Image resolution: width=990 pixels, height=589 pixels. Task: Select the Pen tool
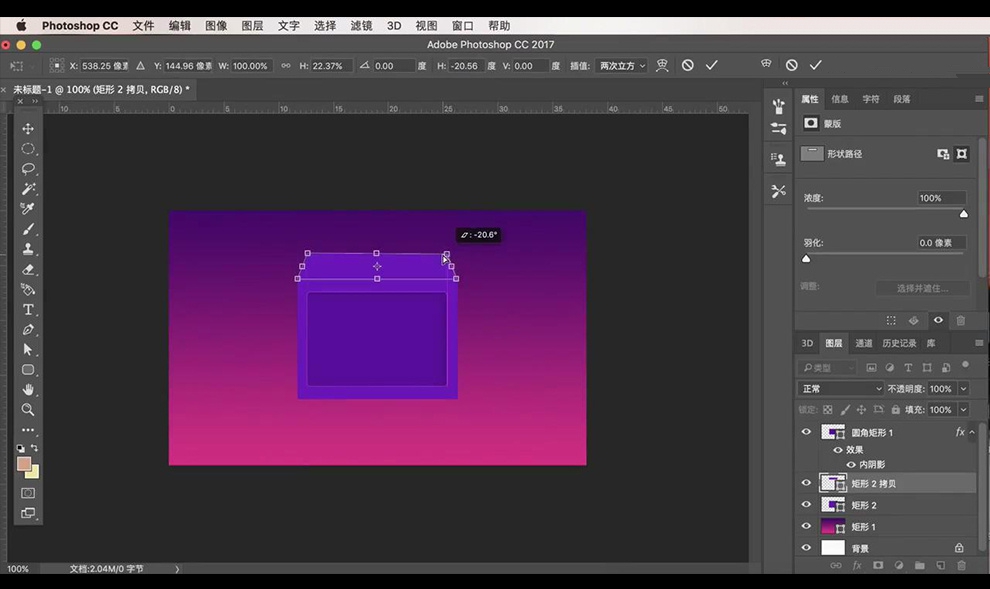click(28, 330)
